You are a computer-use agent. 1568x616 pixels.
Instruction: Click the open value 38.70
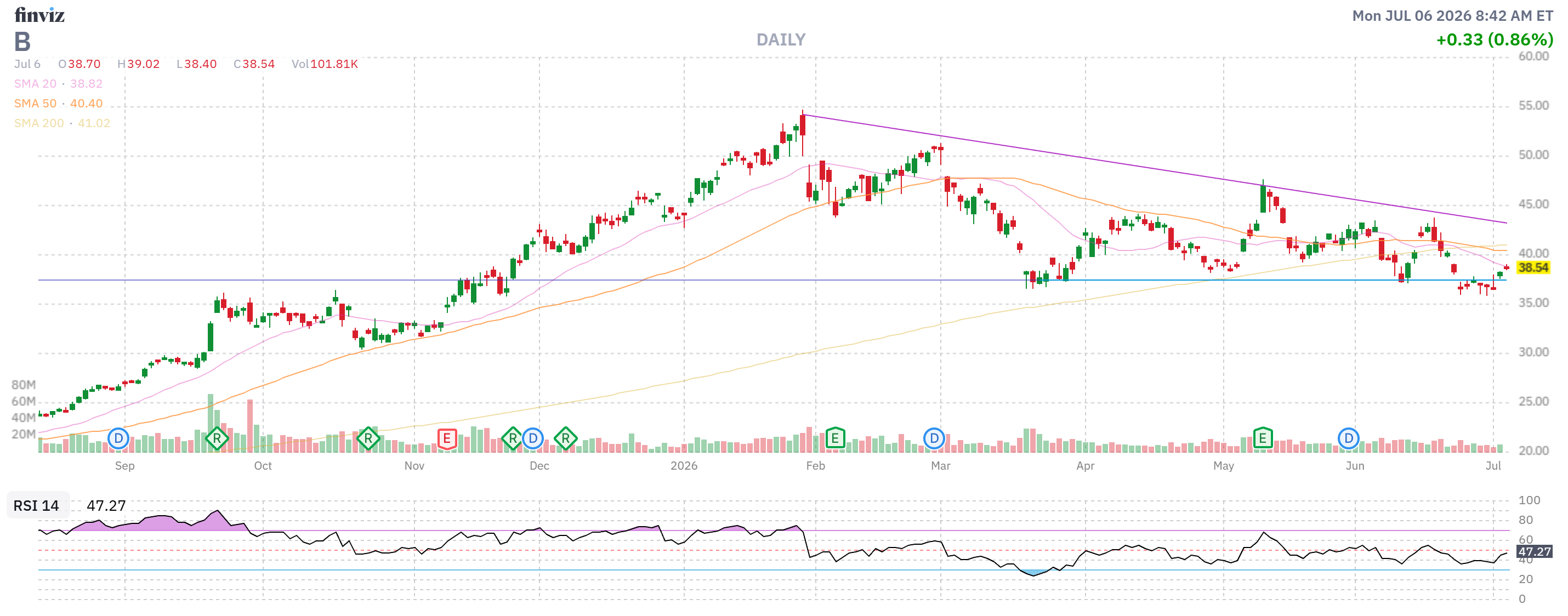[x=84, y=64]
